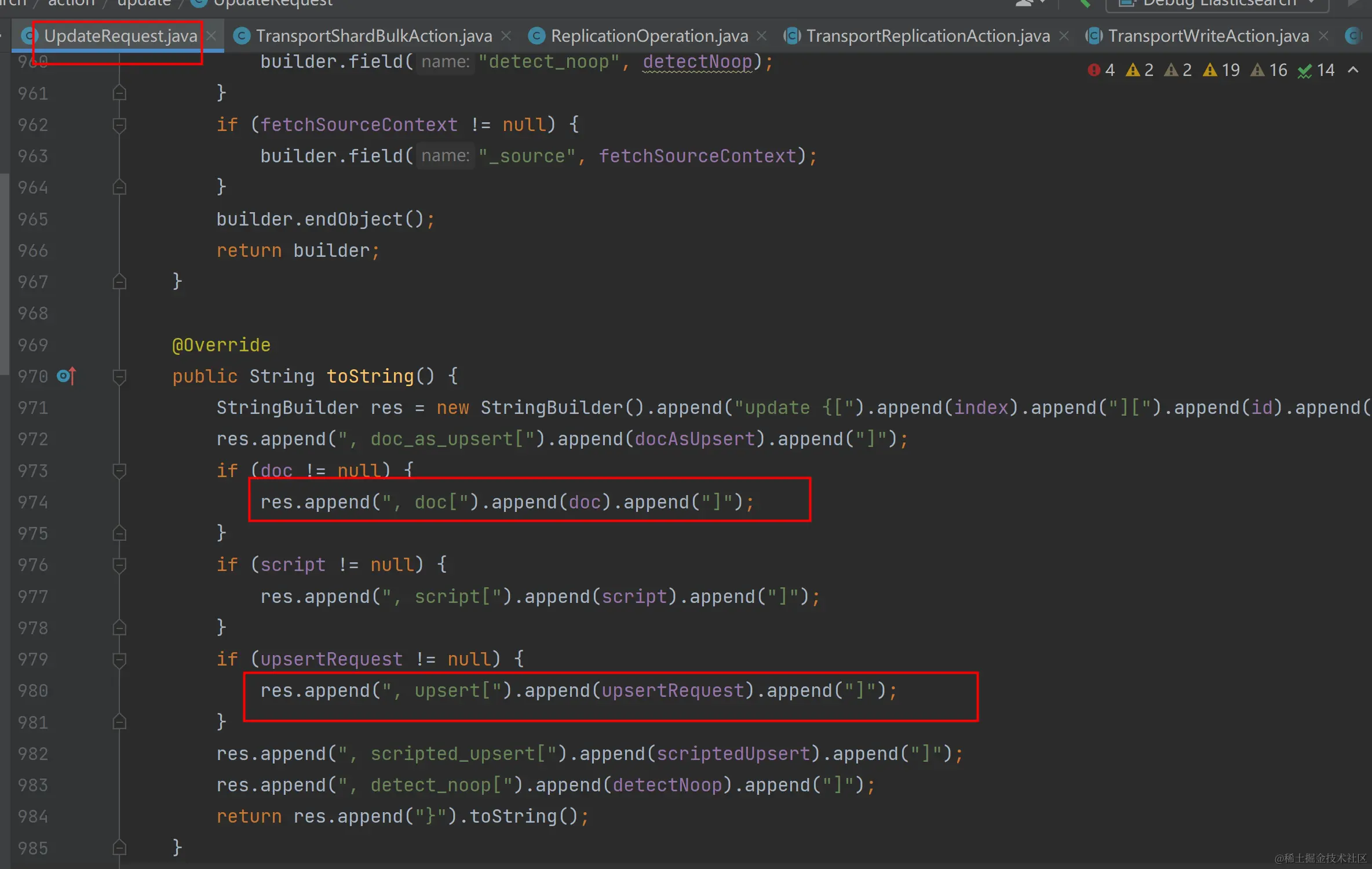1372x869 pixels.
Task: Collapse the inspections widget using the chevron
Action: 1353,70
